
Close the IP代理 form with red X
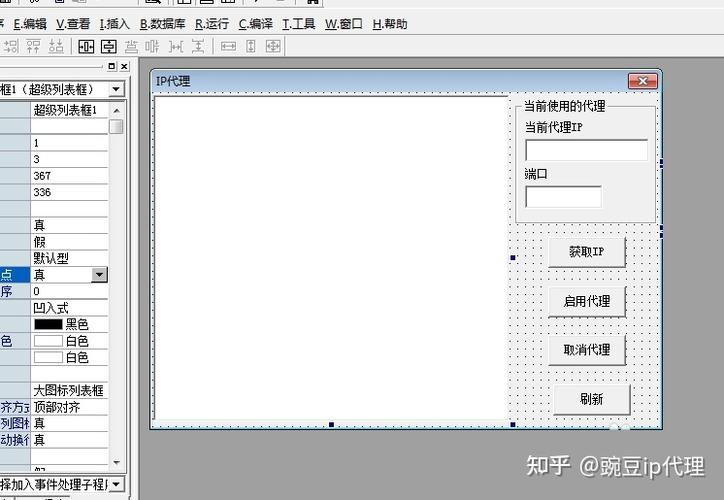[642, 81]
